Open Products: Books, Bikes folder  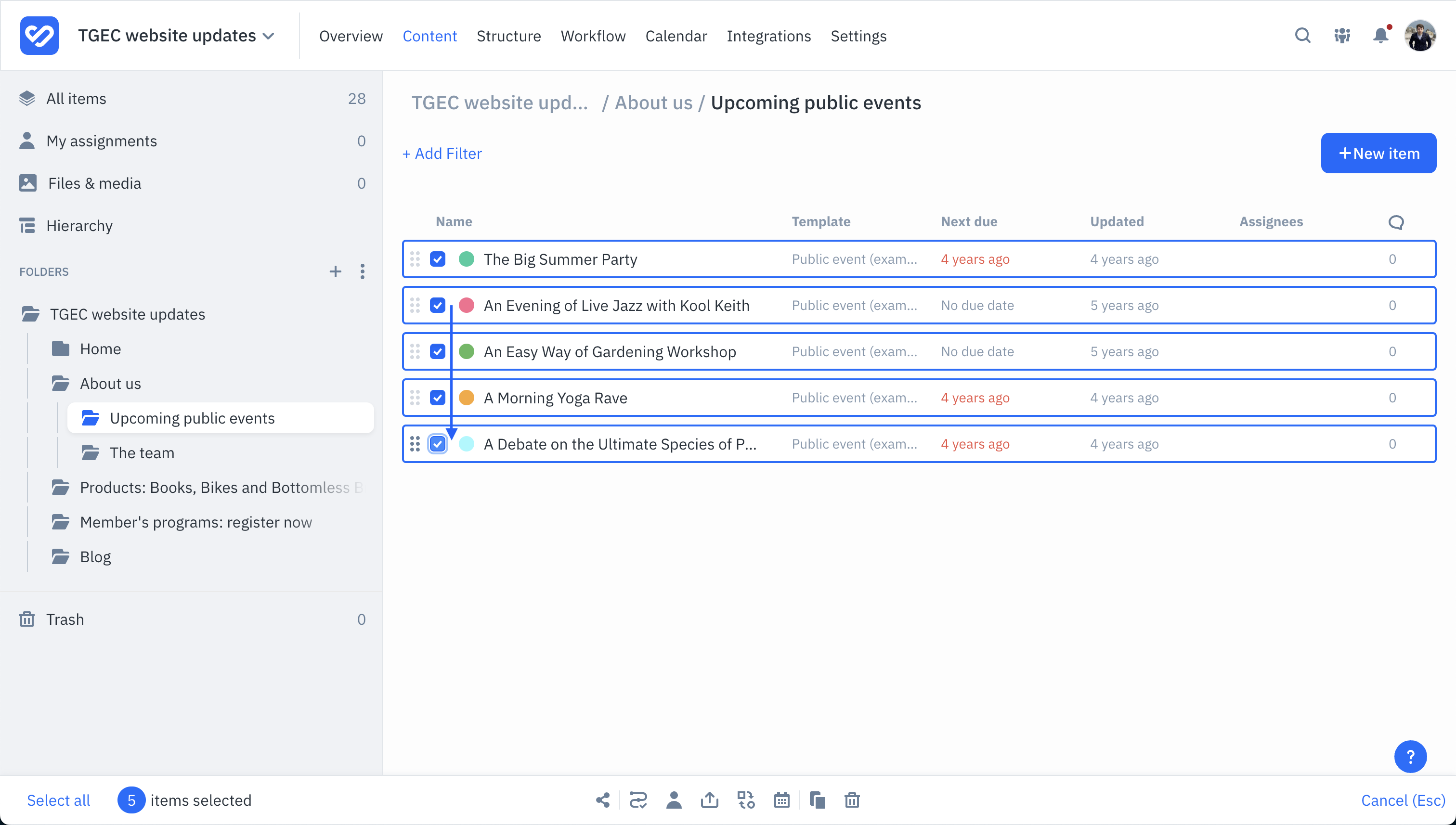(208, 487)
